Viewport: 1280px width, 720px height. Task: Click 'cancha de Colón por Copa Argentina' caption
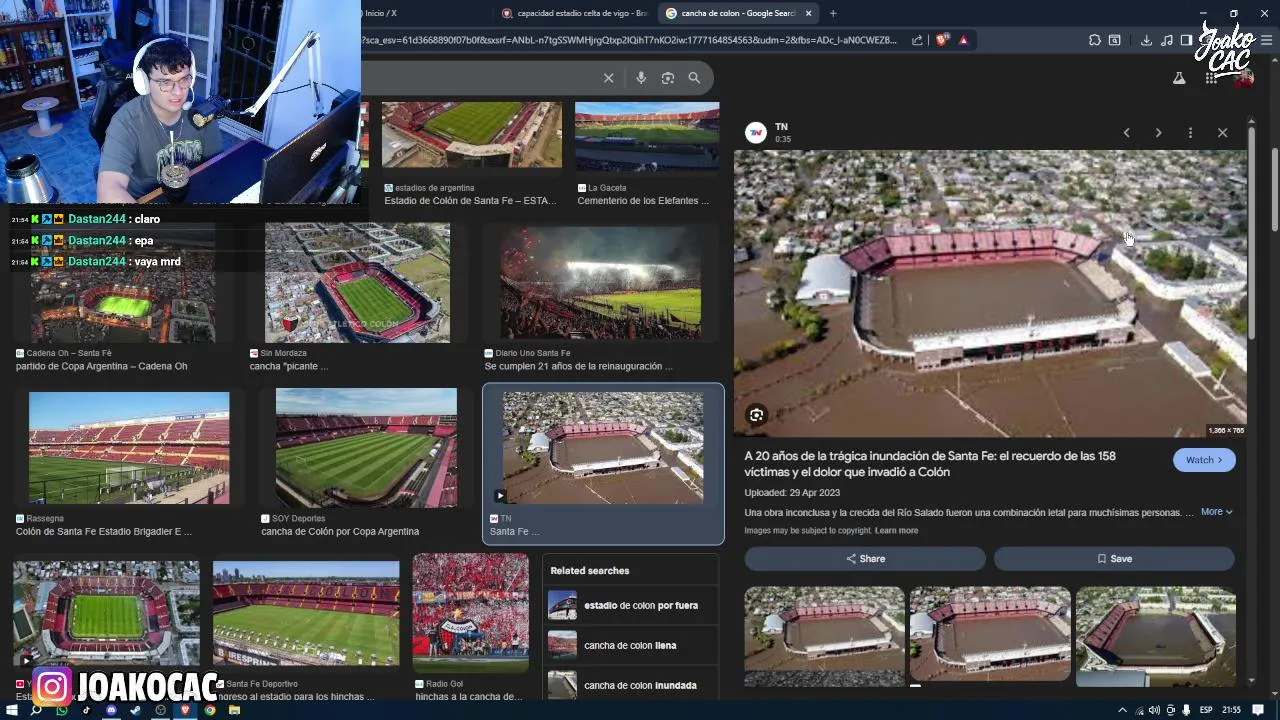pyautogui.click(x=340, y=532)
